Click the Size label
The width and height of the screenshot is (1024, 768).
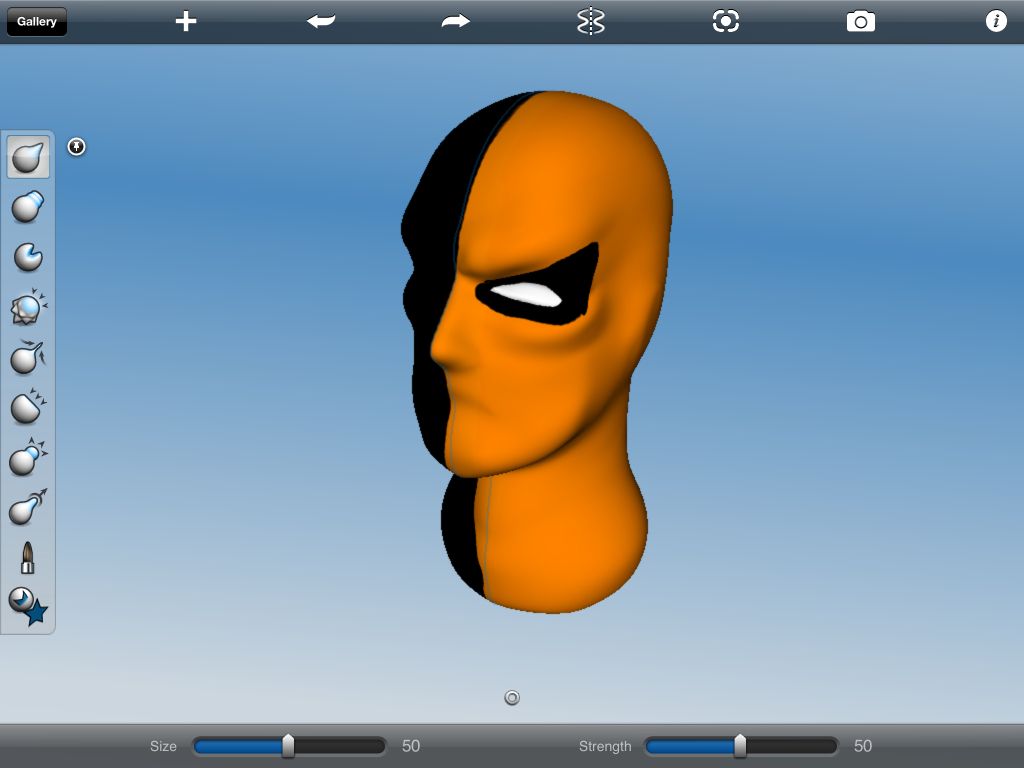(x=163, y=746)
